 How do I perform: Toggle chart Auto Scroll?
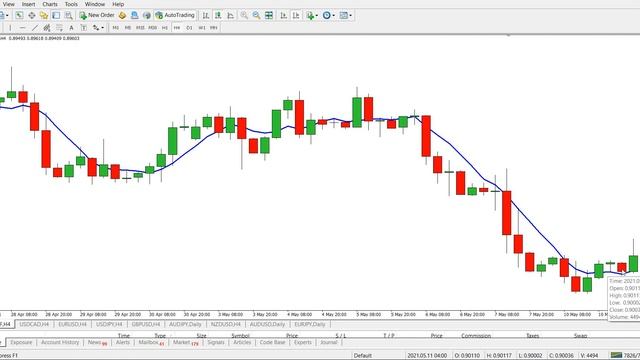(x=283, y=16)
